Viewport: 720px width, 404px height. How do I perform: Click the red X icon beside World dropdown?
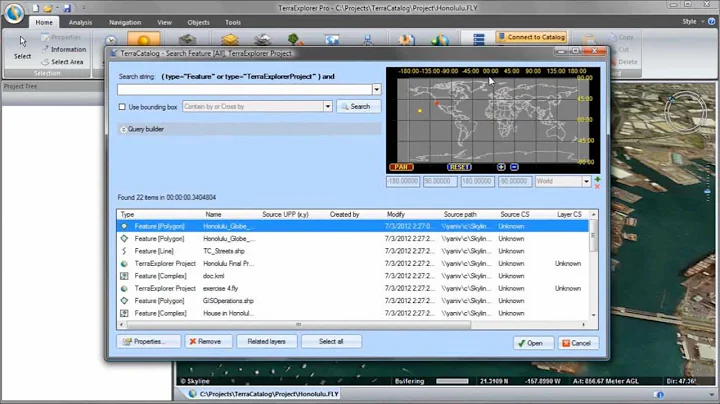[597, 186]
